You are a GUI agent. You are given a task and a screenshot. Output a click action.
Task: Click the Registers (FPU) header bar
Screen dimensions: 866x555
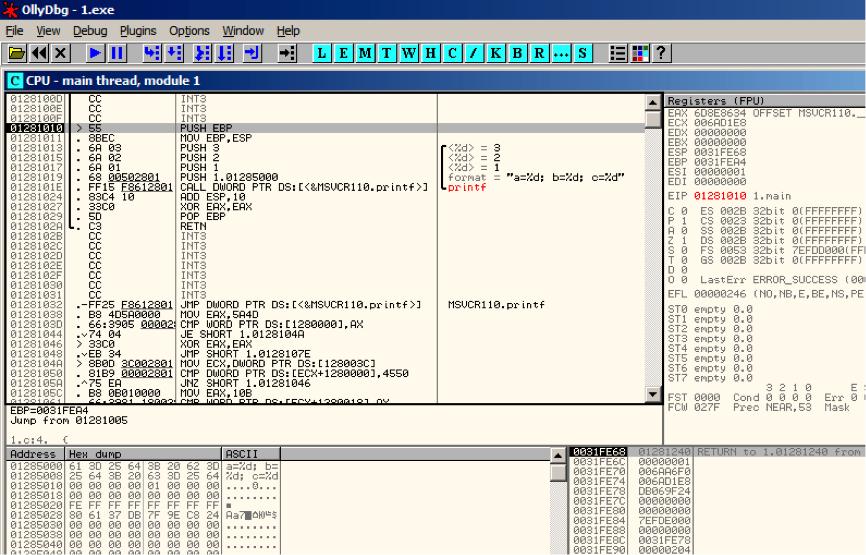click(765, 101)
